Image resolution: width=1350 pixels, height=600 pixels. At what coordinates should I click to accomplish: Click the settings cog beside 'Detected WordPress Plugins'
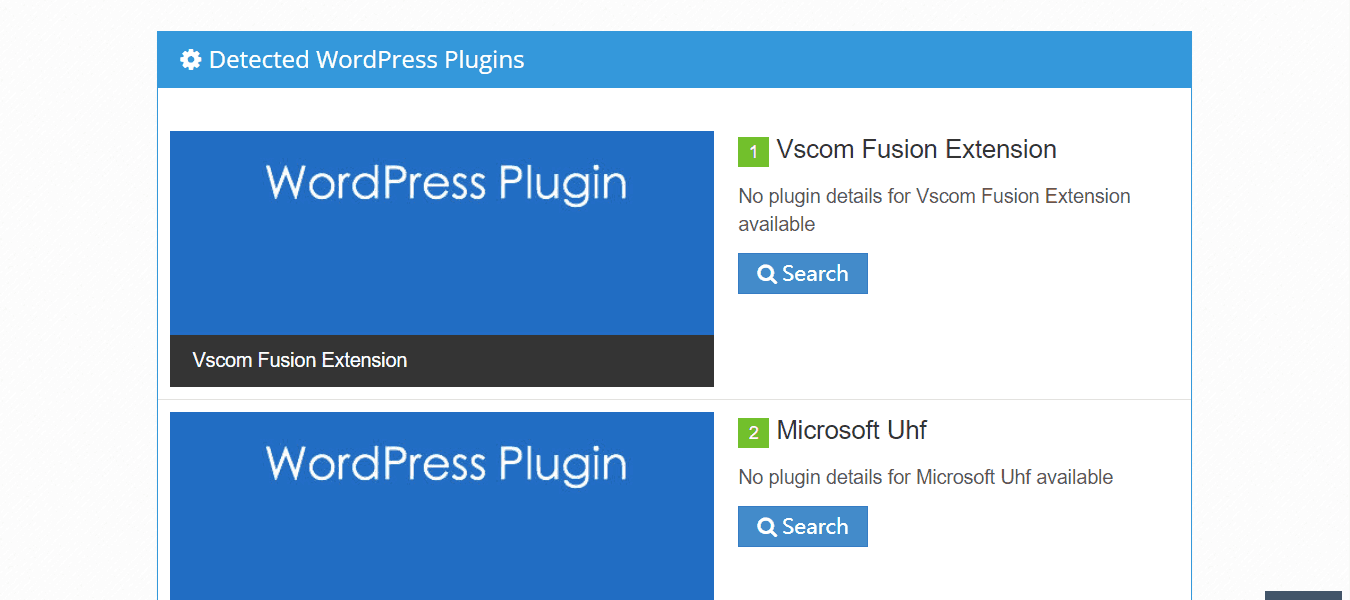pyautogui.click(x=190, y=60)
